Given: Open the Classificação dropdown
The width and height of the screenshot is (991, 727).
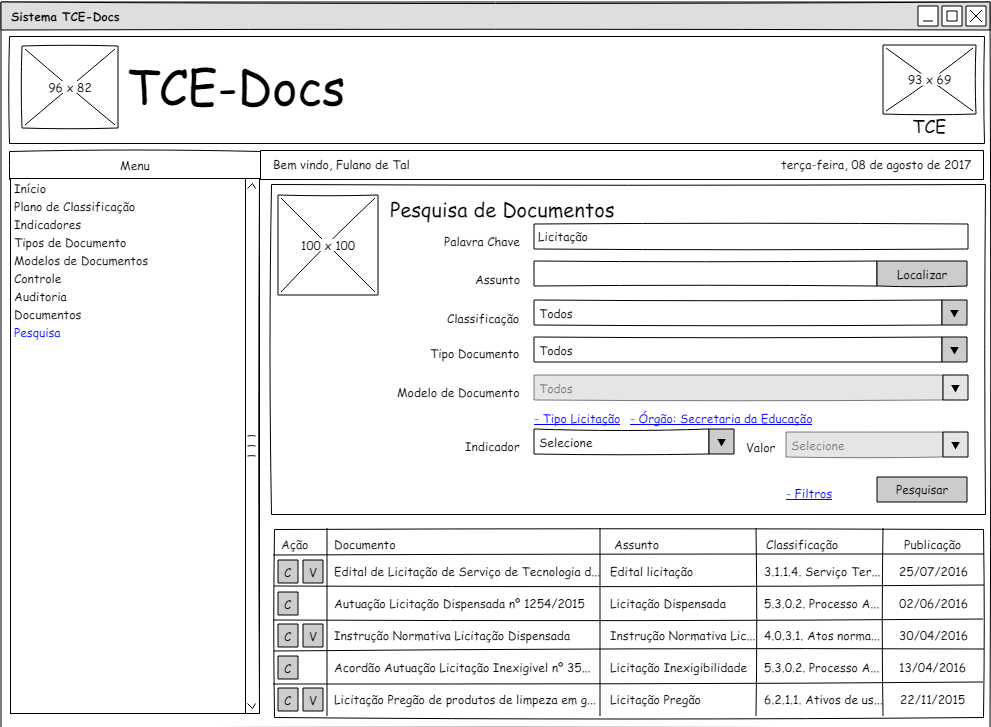Looking at the screenshot, I should pyautogui.click(x=954, y=313).
